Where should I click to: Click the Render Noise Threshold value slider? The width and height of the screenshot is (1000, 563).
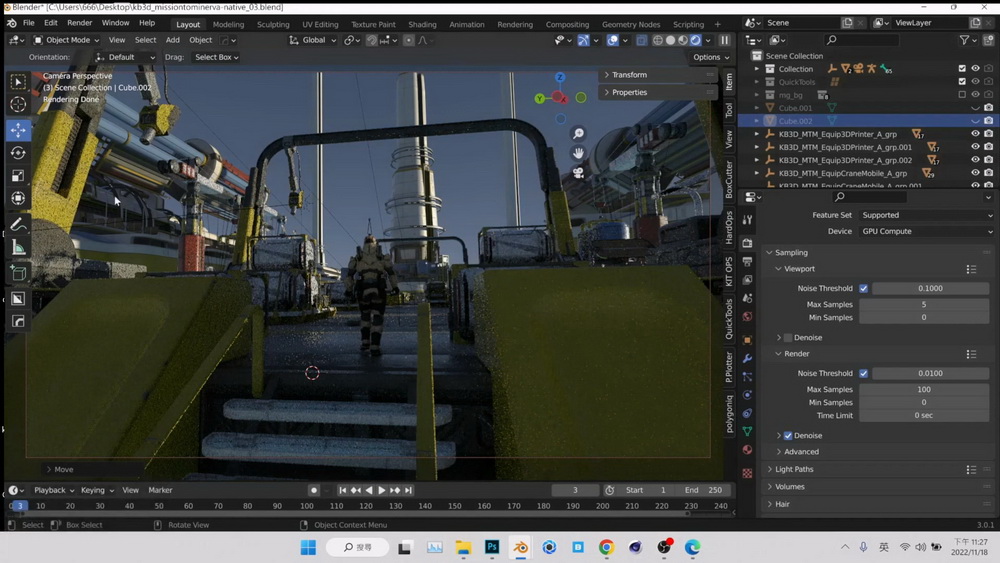pos(930,374)
